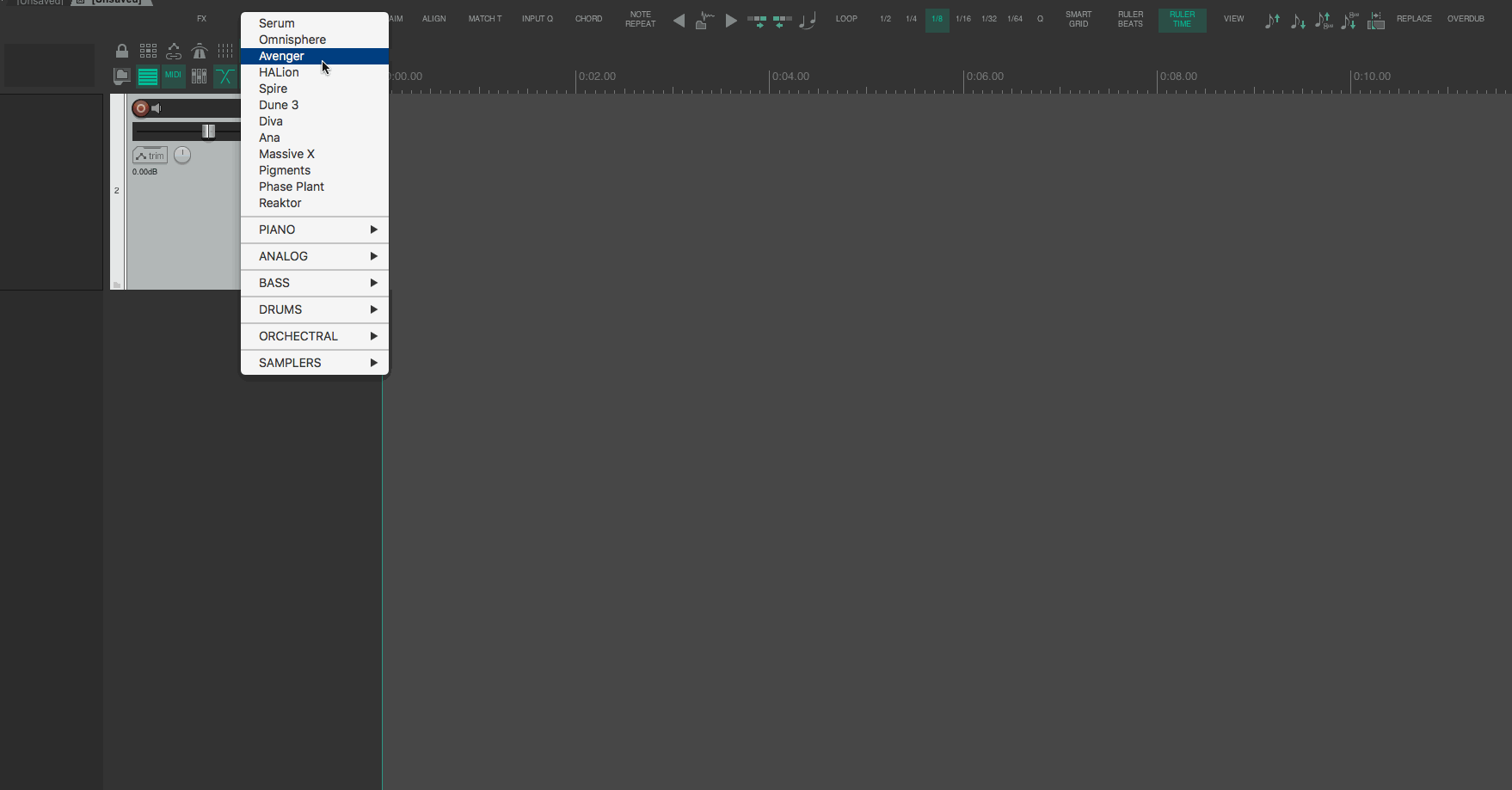This screenshot has height=790, width=1512.
Task: Click the active RULER TIME button
Action: [x=1183, y=20]
